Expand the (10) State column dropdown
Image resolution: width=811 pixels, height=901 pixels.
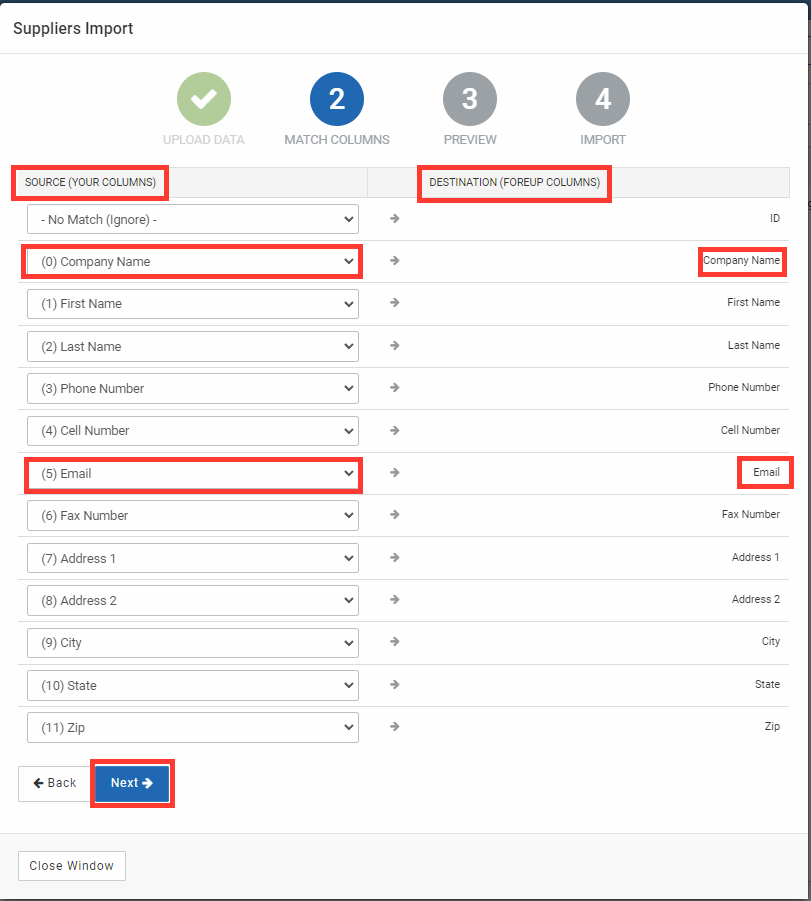tap(193, 686)
